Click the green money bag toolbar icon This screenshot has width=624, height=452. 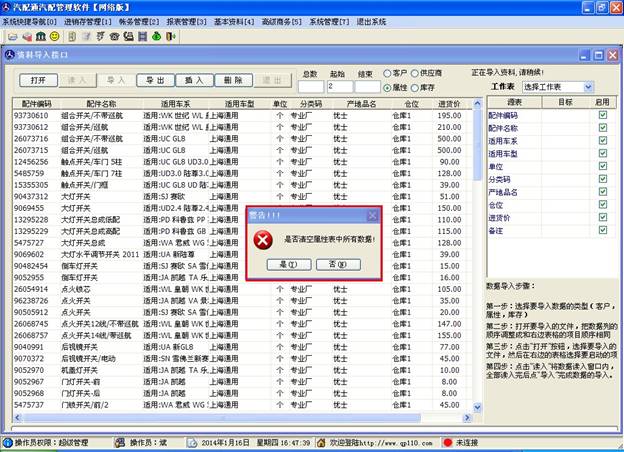pyautogui.click(x=155, y=37)
